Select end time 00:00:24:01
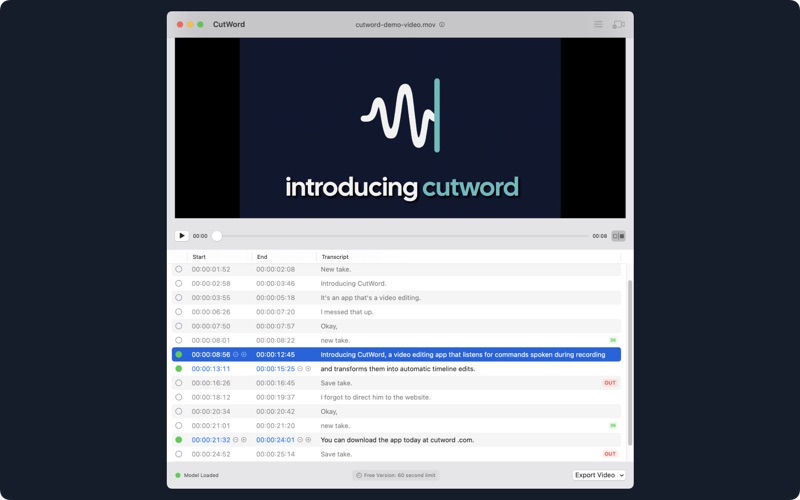The width and height of the screenshot is (800, 500). 275,439
